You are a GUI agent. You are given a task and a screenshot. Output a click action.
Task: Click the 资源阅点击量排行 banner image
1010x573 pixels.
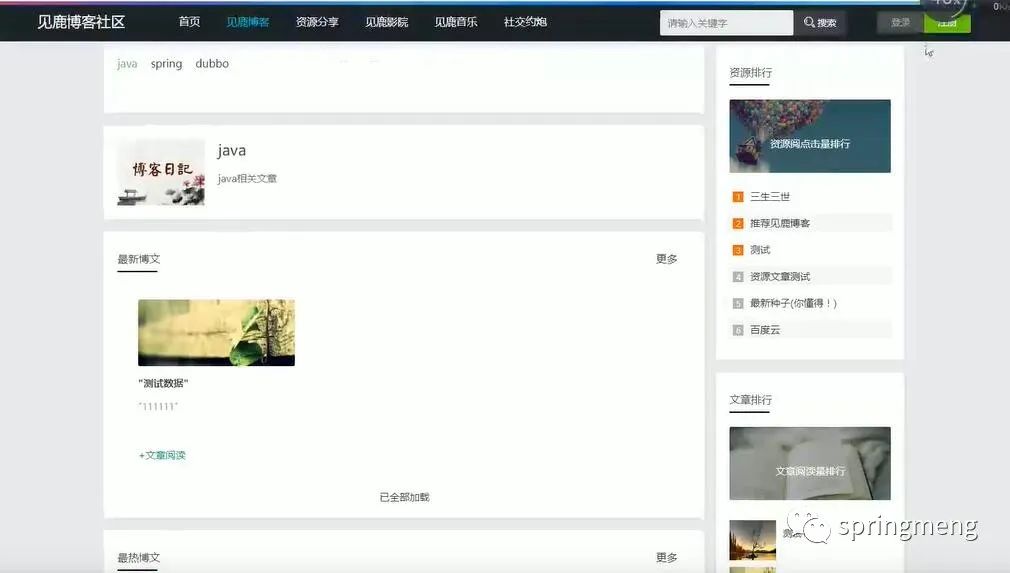pos(810,136)
